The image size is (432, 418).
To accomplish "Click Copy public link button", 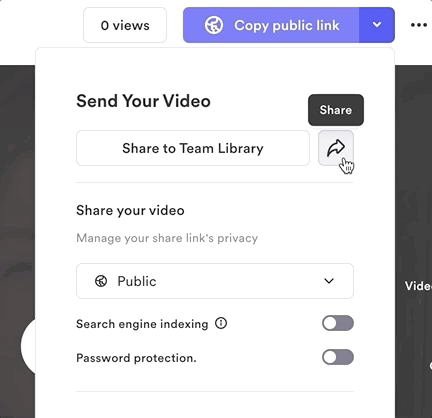I will [x=271, y=25].
